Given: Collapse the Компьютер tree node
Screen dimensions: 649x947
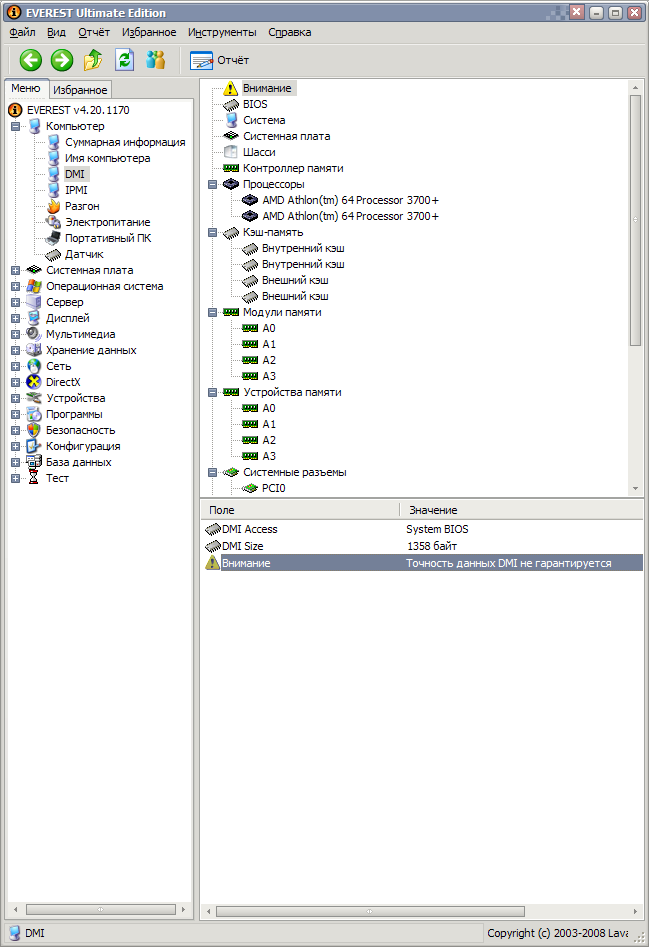Looking at the screenshot, I should (x=16, y=126).
